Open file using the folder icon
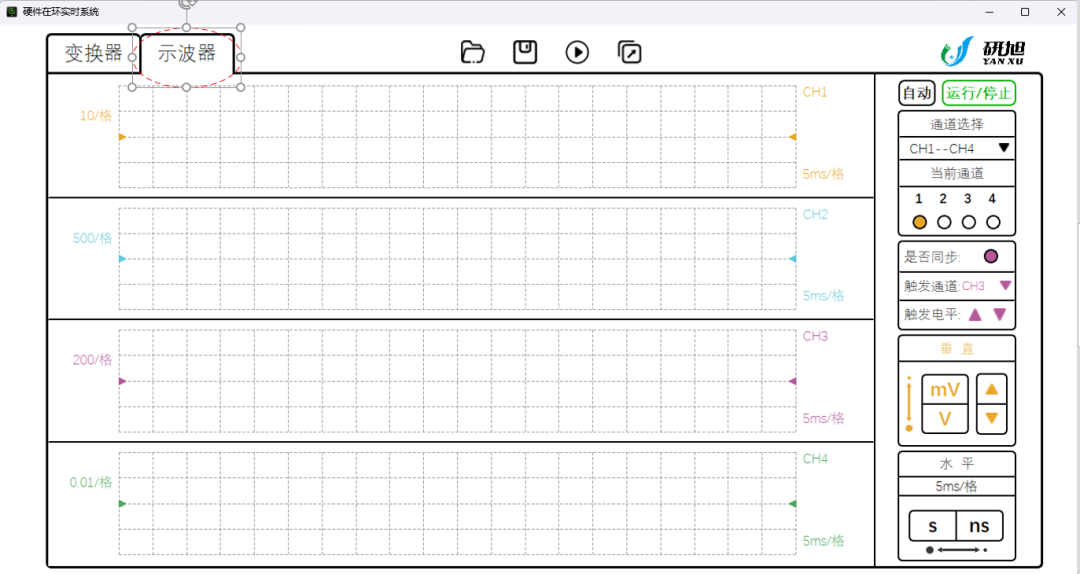The width and height of the screenshot is (1080, 574). point(472,52)
